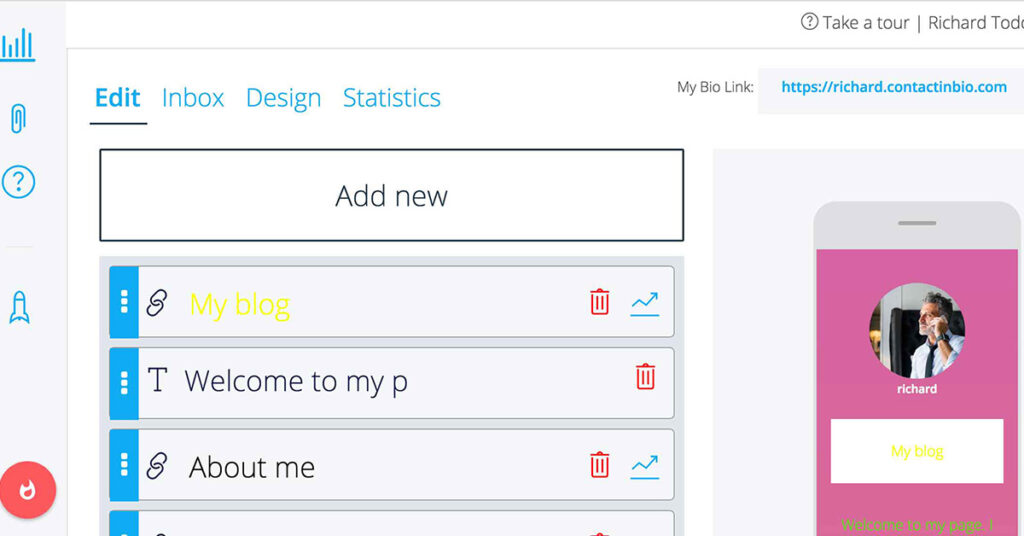Click the drag handle of About me row
This screenshot has width=1024, height=536.
[124, 465]
